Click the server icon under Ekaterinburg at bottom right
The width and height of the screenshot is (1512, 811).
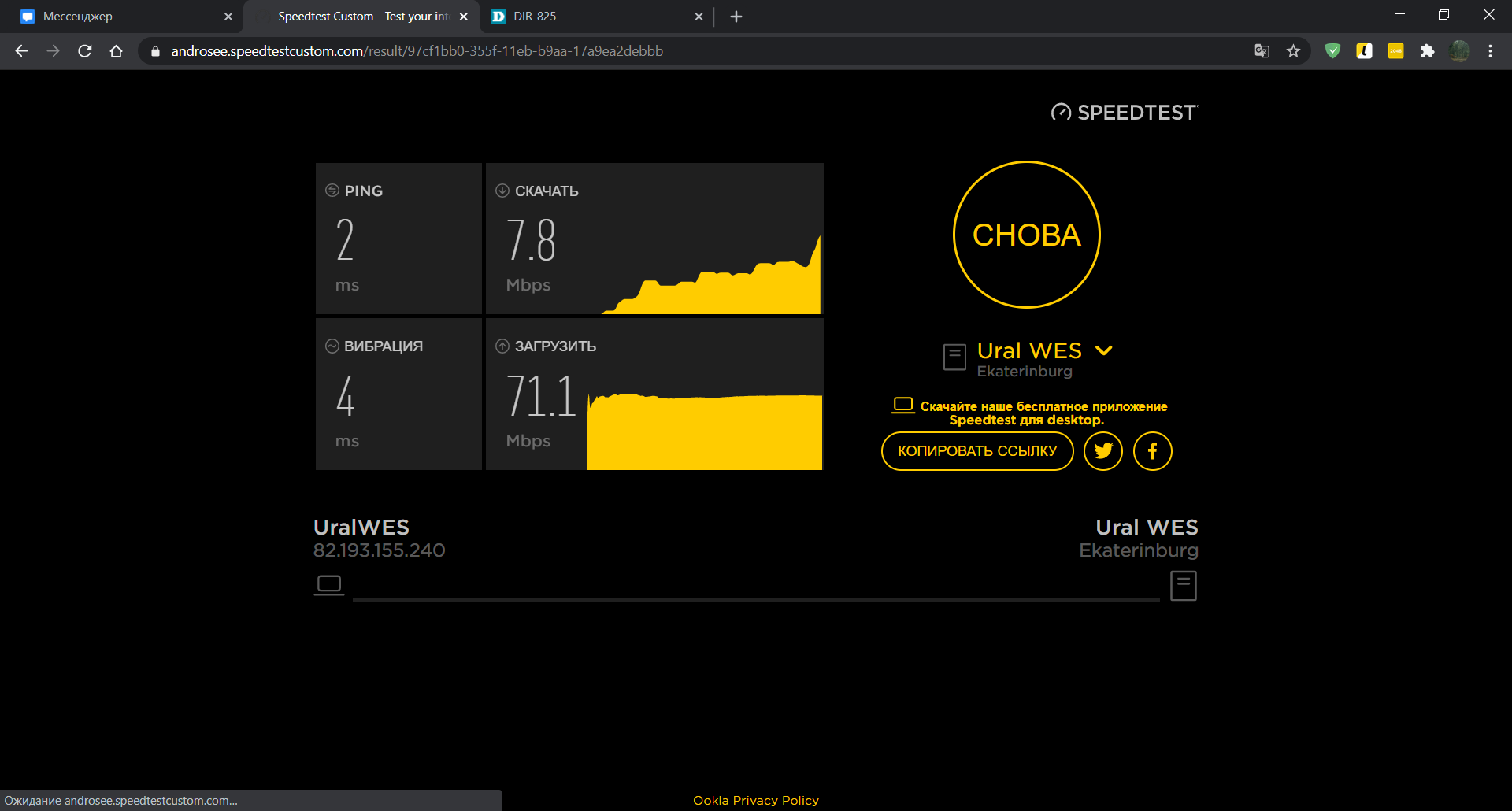pos(1184,586)
